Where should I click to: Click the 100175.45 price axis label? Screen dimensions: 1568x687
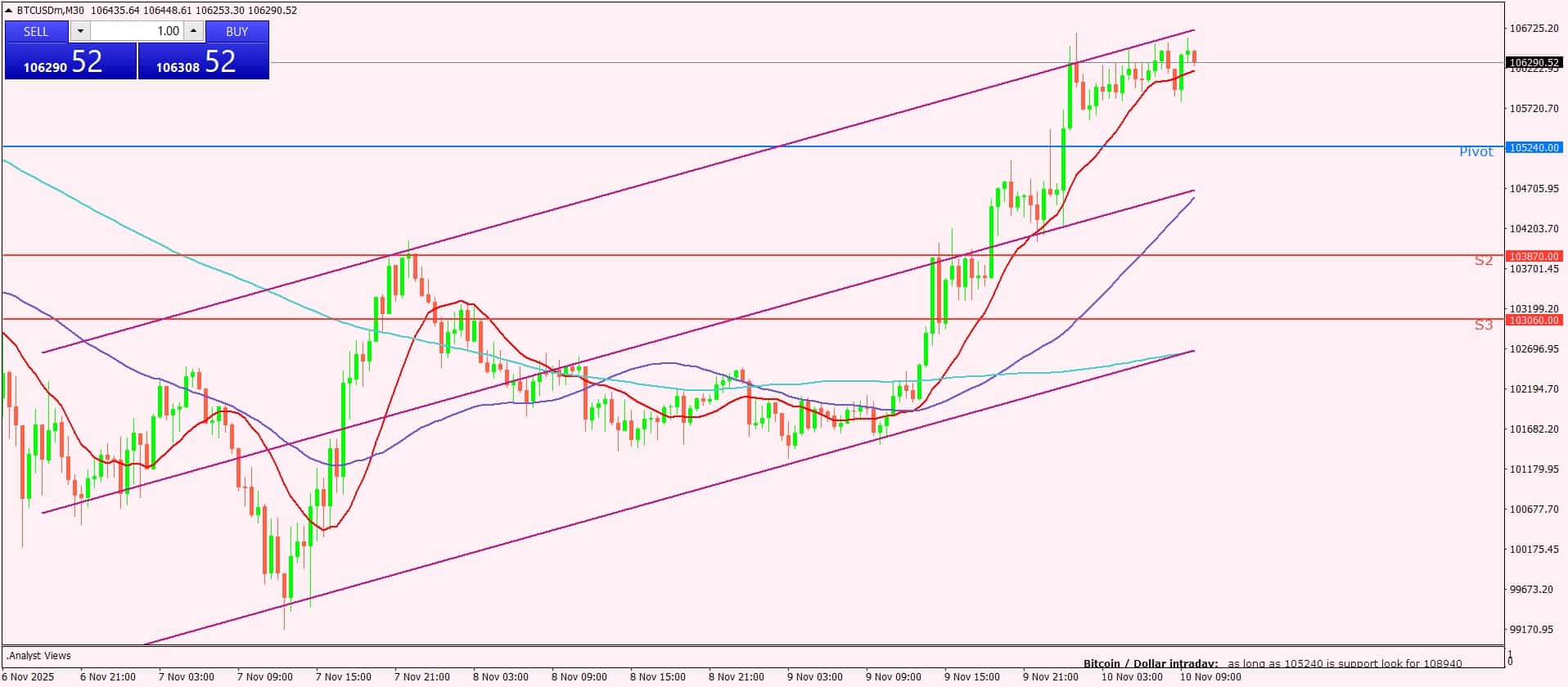point(1534,549)
